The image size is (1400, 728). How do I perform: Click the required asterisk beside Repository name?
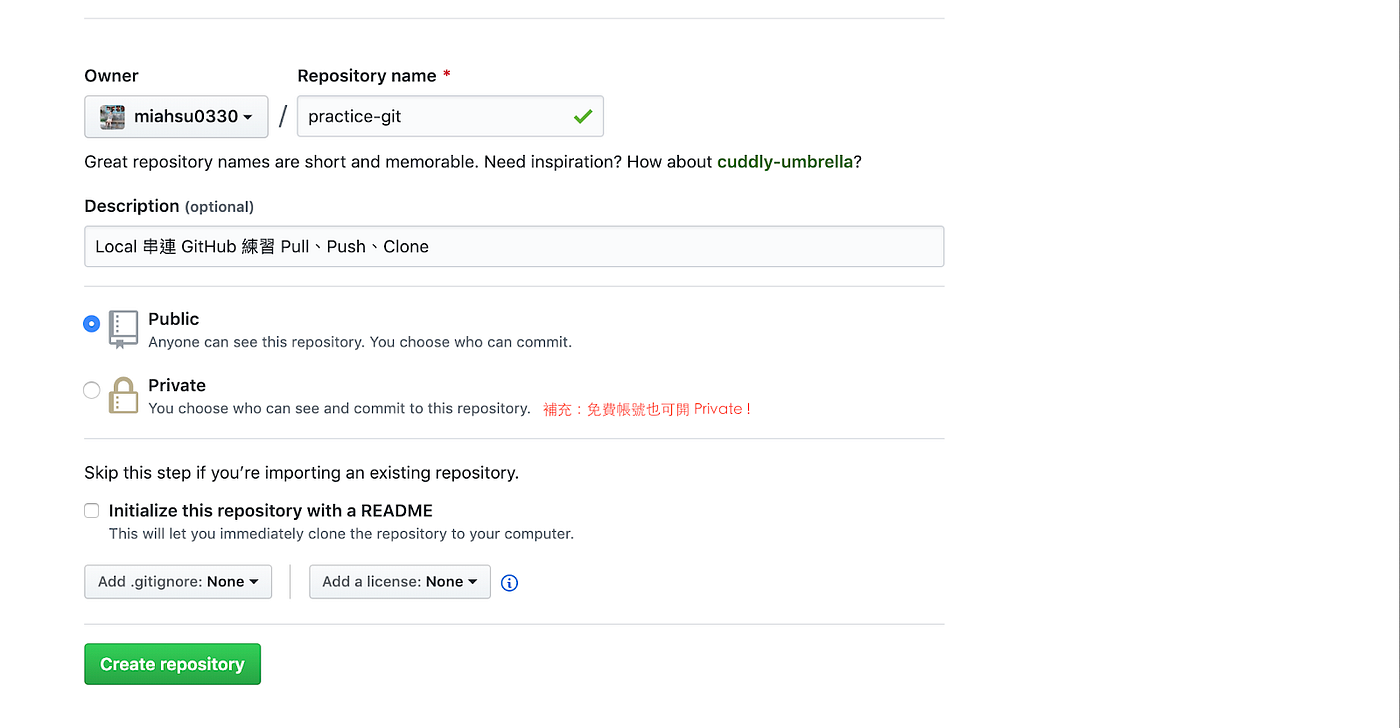[x=446, y=75]
